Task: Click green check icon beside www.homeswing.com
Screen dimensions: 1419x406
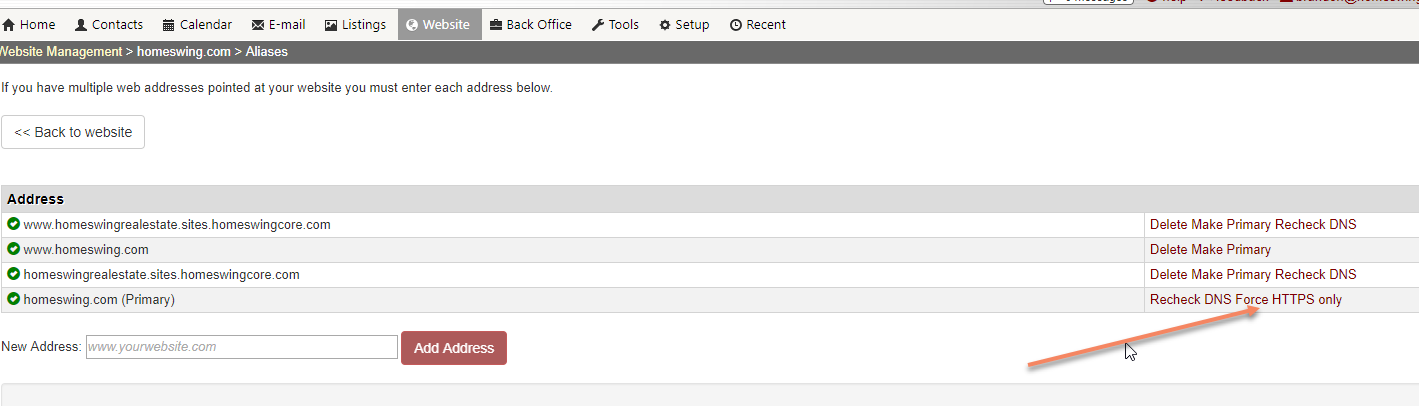Action: click(x=14, y=249)
